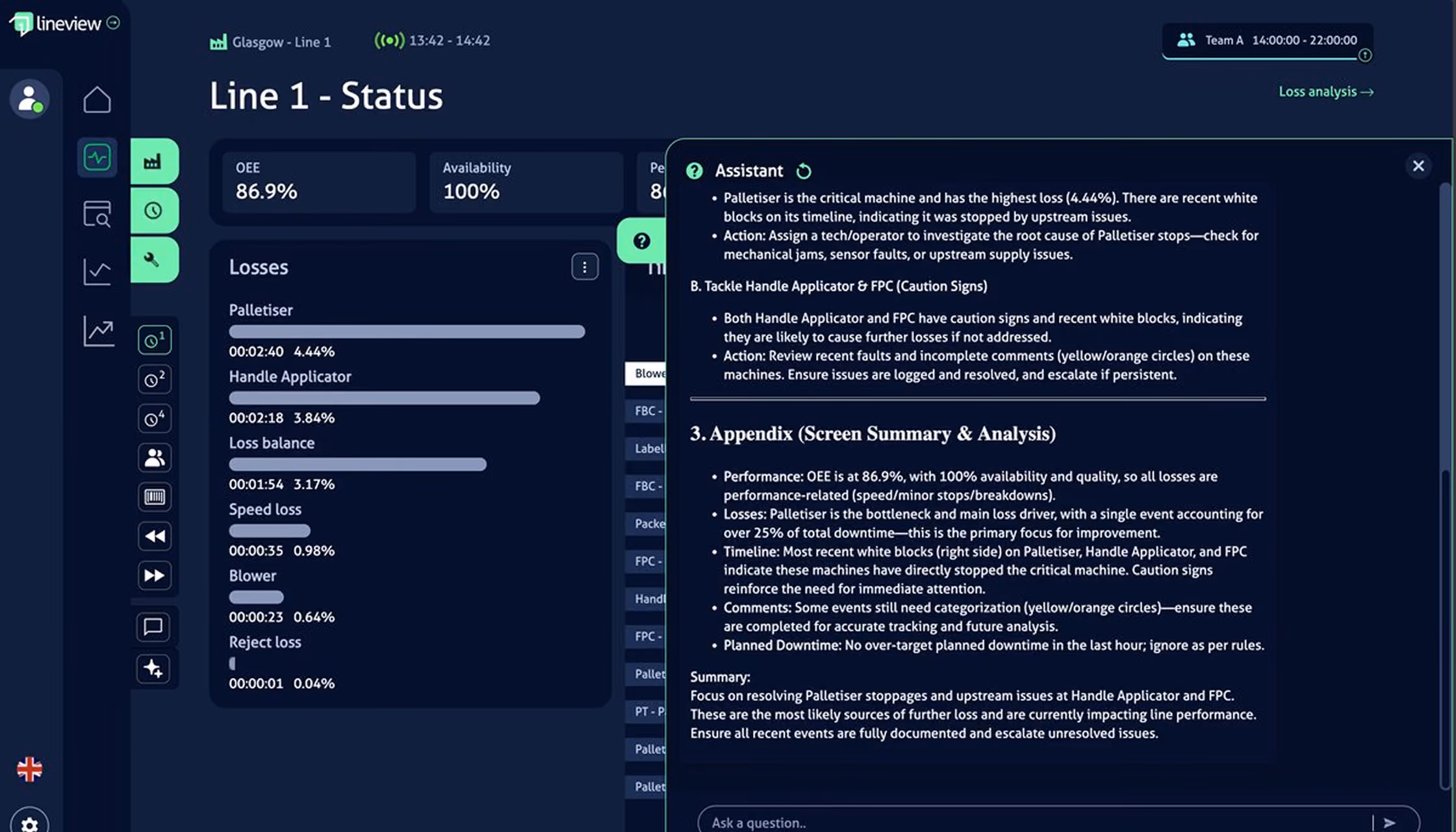Click the Handle Applicator 3.84% value

pyautogui.click(x=314, y=418)
